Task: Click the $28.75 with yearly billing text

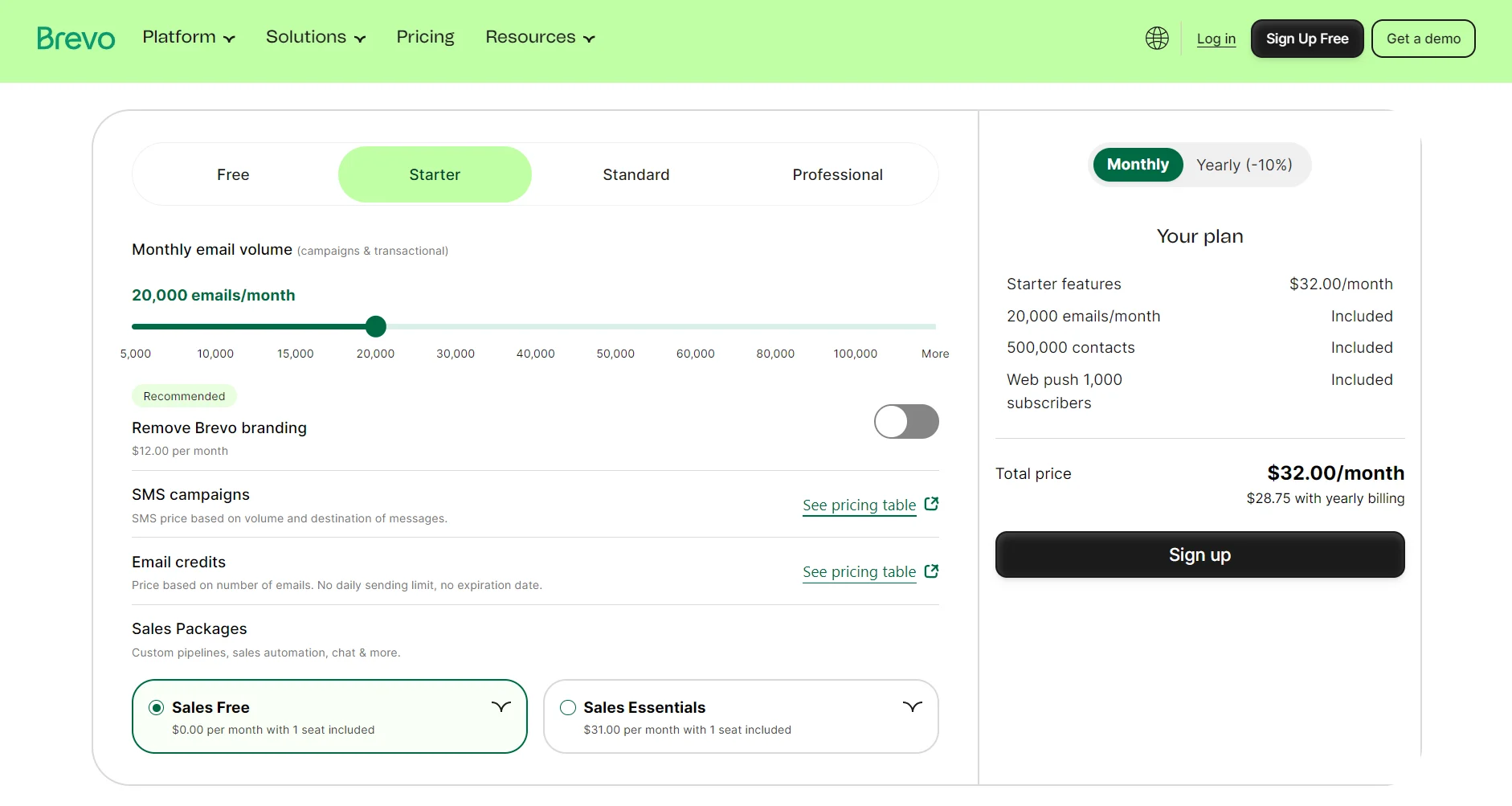Action: [1326, 498]
